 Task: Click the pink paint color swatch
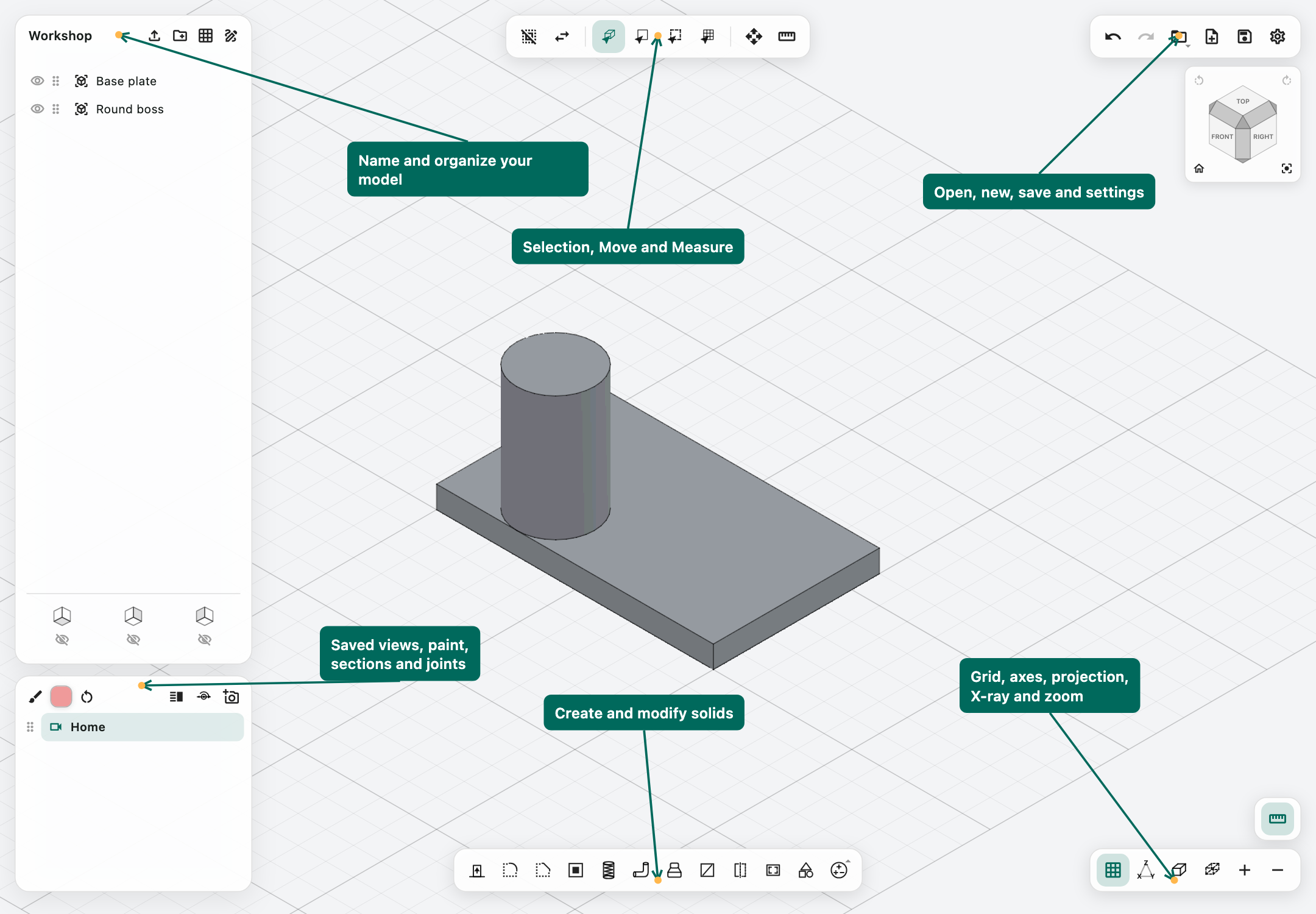point(61,696)
